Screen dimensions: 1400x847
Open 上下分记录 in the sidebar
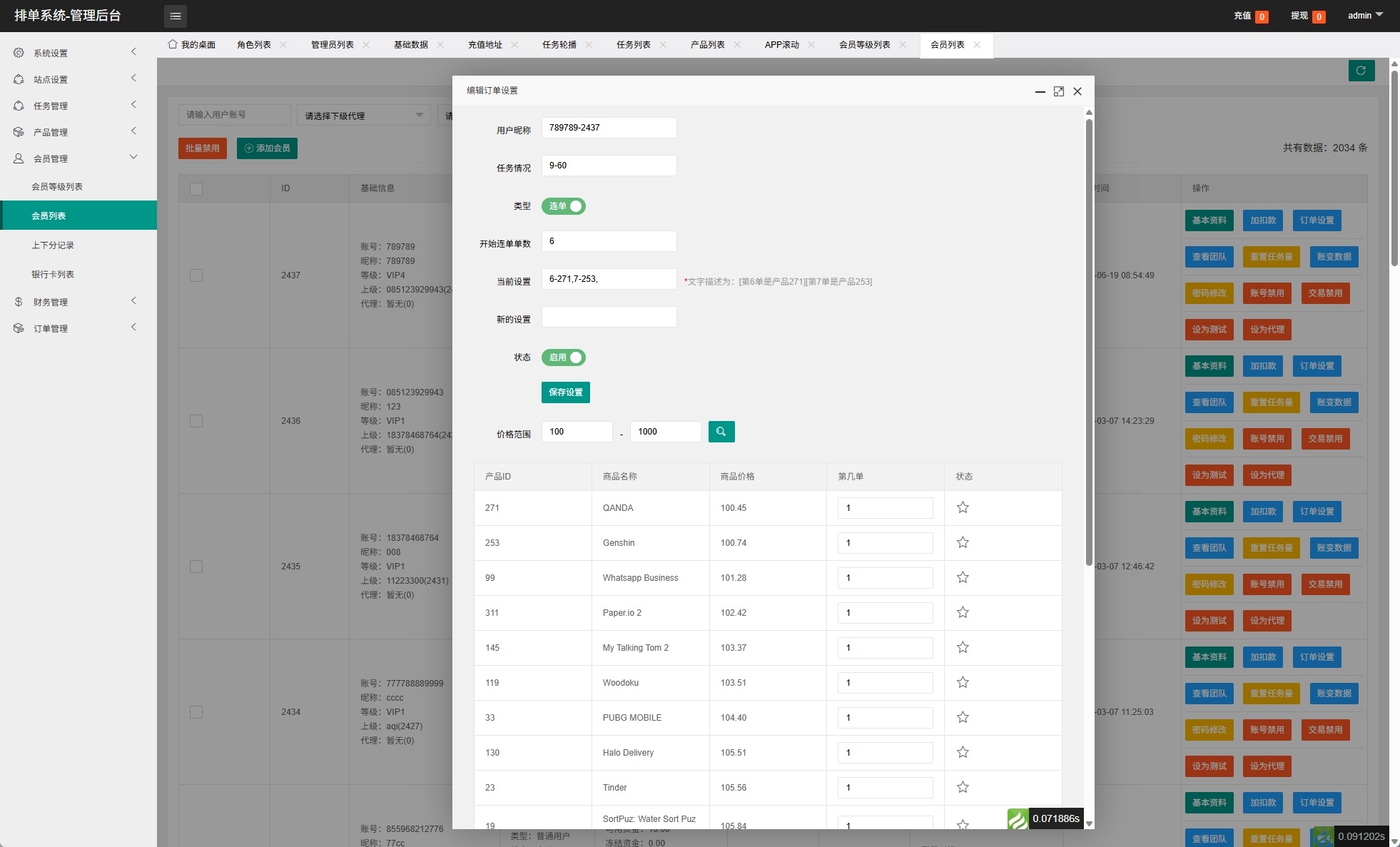pos(53,245)
